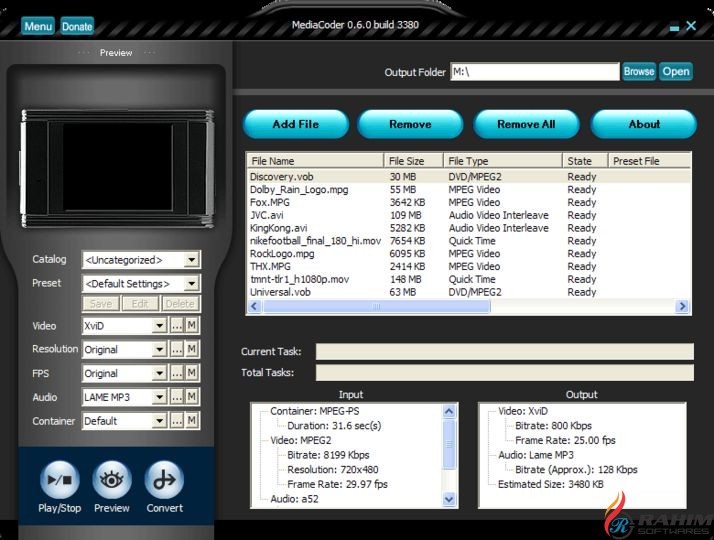Click the eye-shaped Preview icon

tap(112, 481)
